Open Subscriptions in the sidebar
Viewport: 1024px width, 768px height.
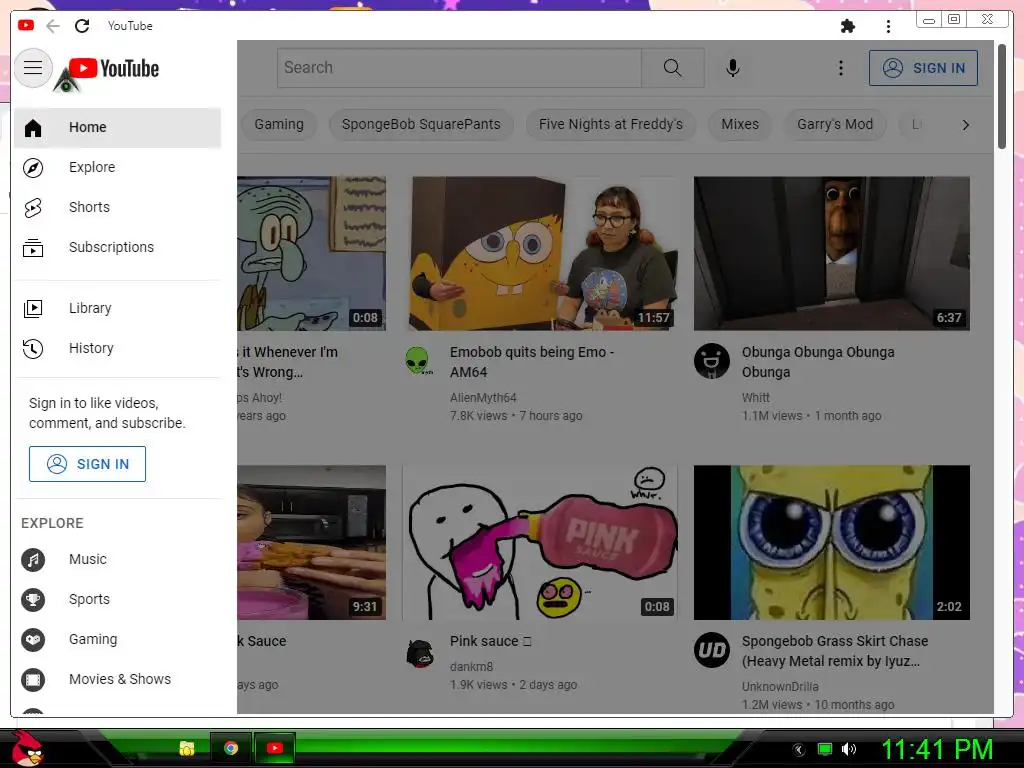pyautogui.click(x=118, y=248)
